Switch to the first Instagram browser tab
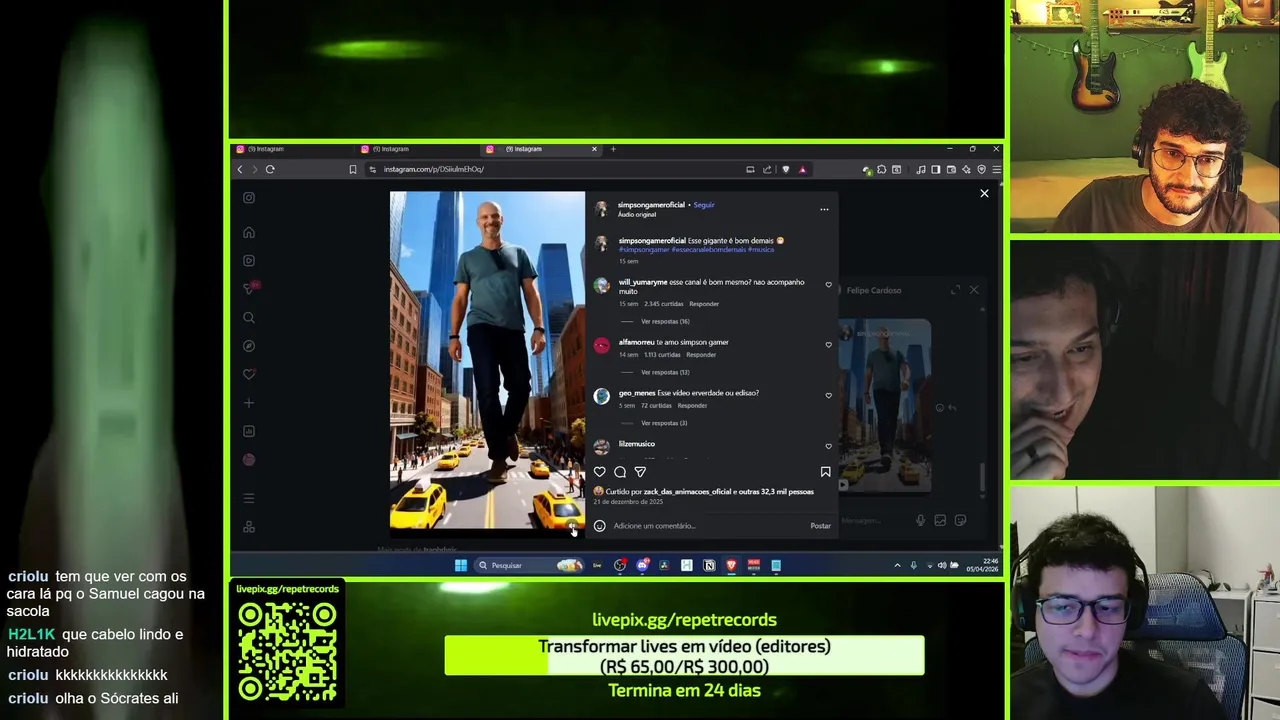The width and height of the screenshot is (1280, 720). pyautogui.click(x=292, y=149)
